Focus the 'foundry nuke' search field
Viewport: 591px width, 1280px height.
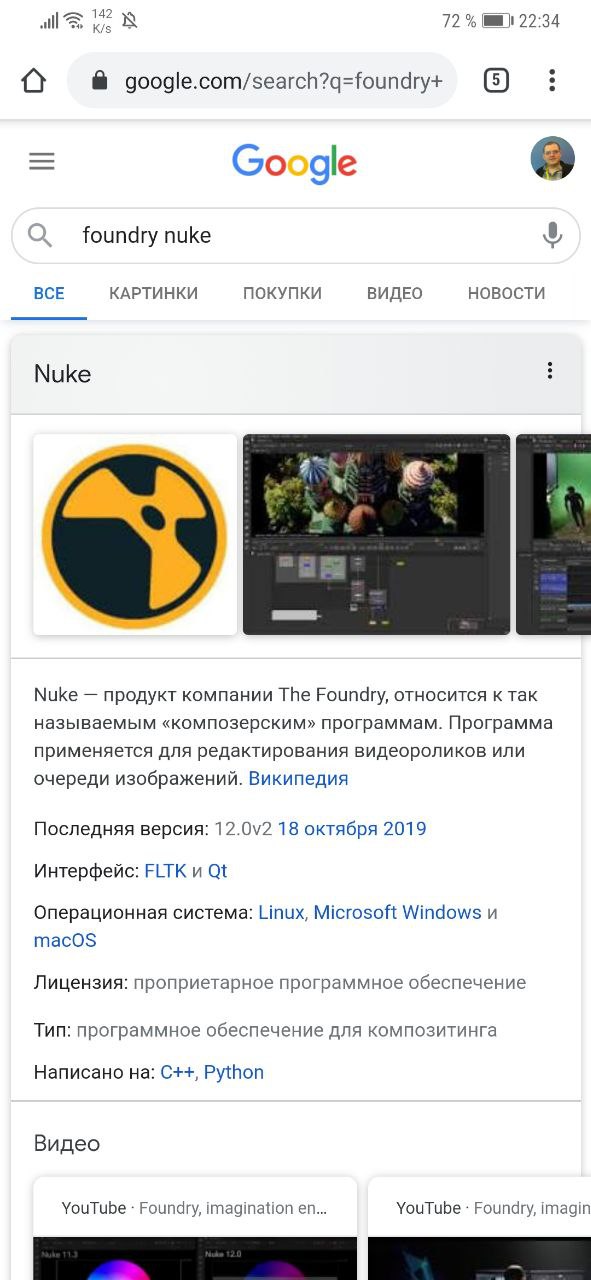click(x=295, y=236)
